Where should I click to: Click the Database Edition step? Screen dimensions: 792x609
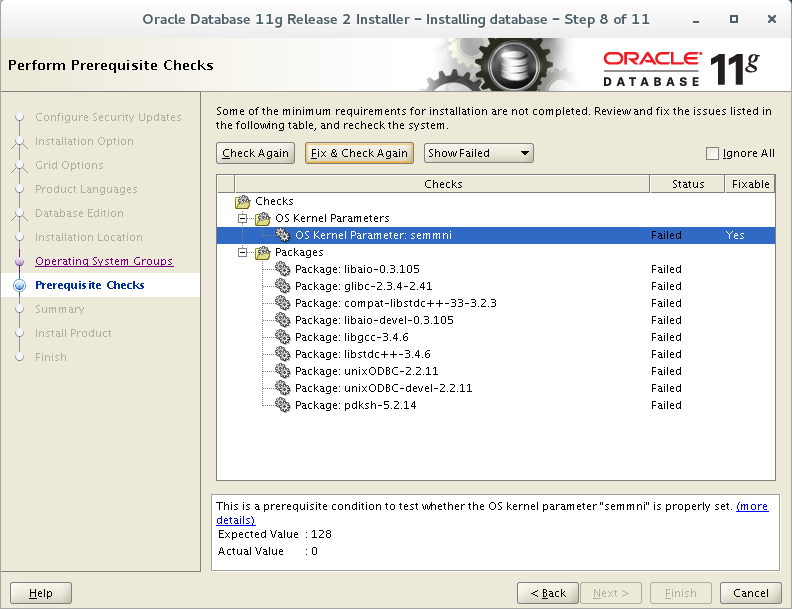[x=79, y=213]
